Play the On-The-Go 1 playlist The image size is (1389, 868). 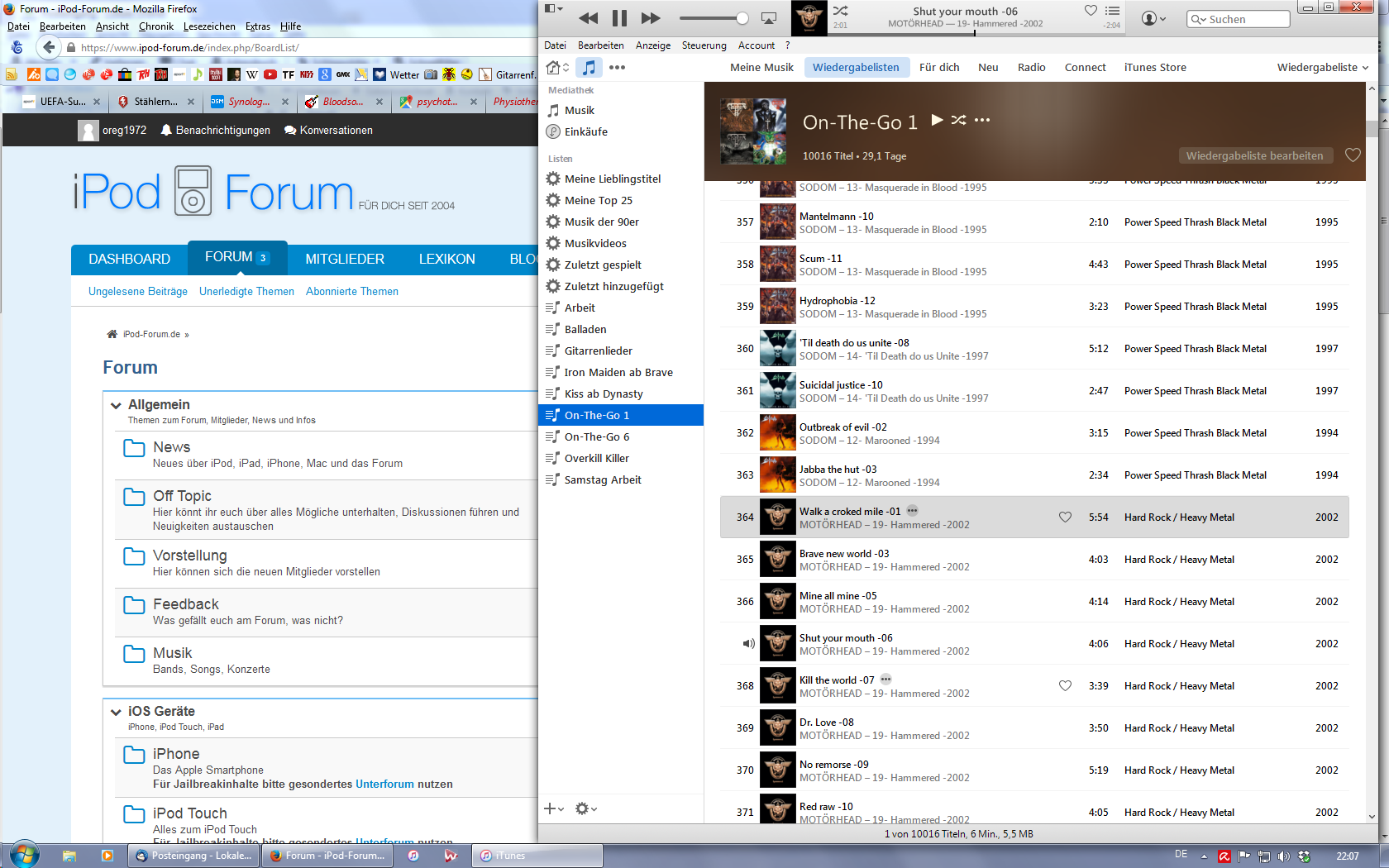pos(937,120)
